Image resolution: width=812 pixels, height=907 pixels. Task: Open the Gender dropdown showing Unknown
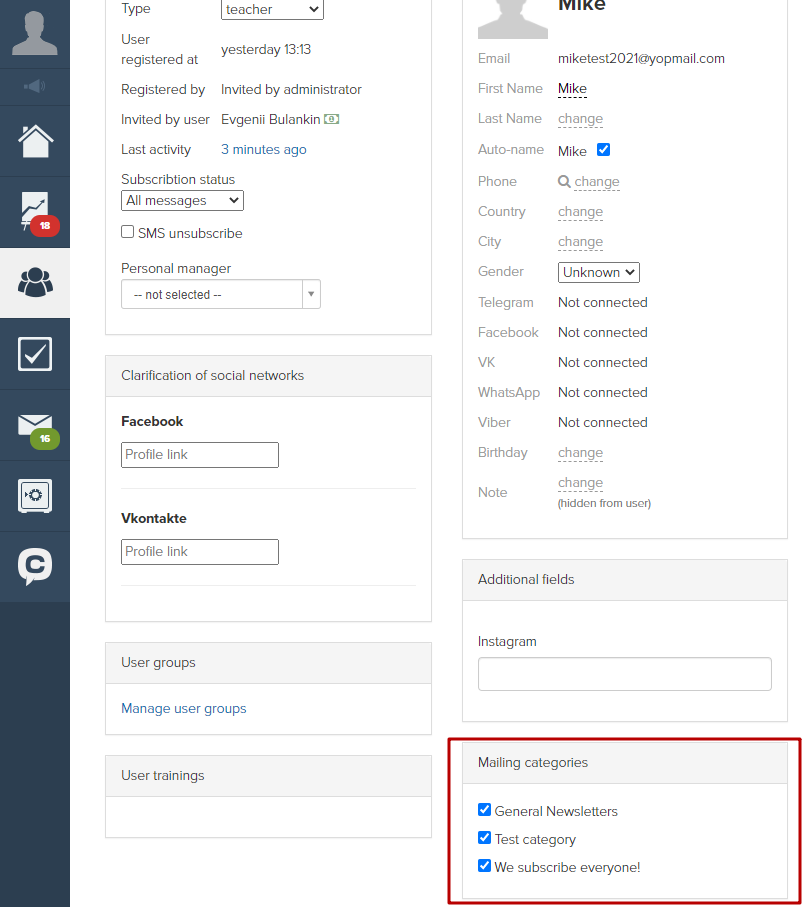tap(599, 272)
